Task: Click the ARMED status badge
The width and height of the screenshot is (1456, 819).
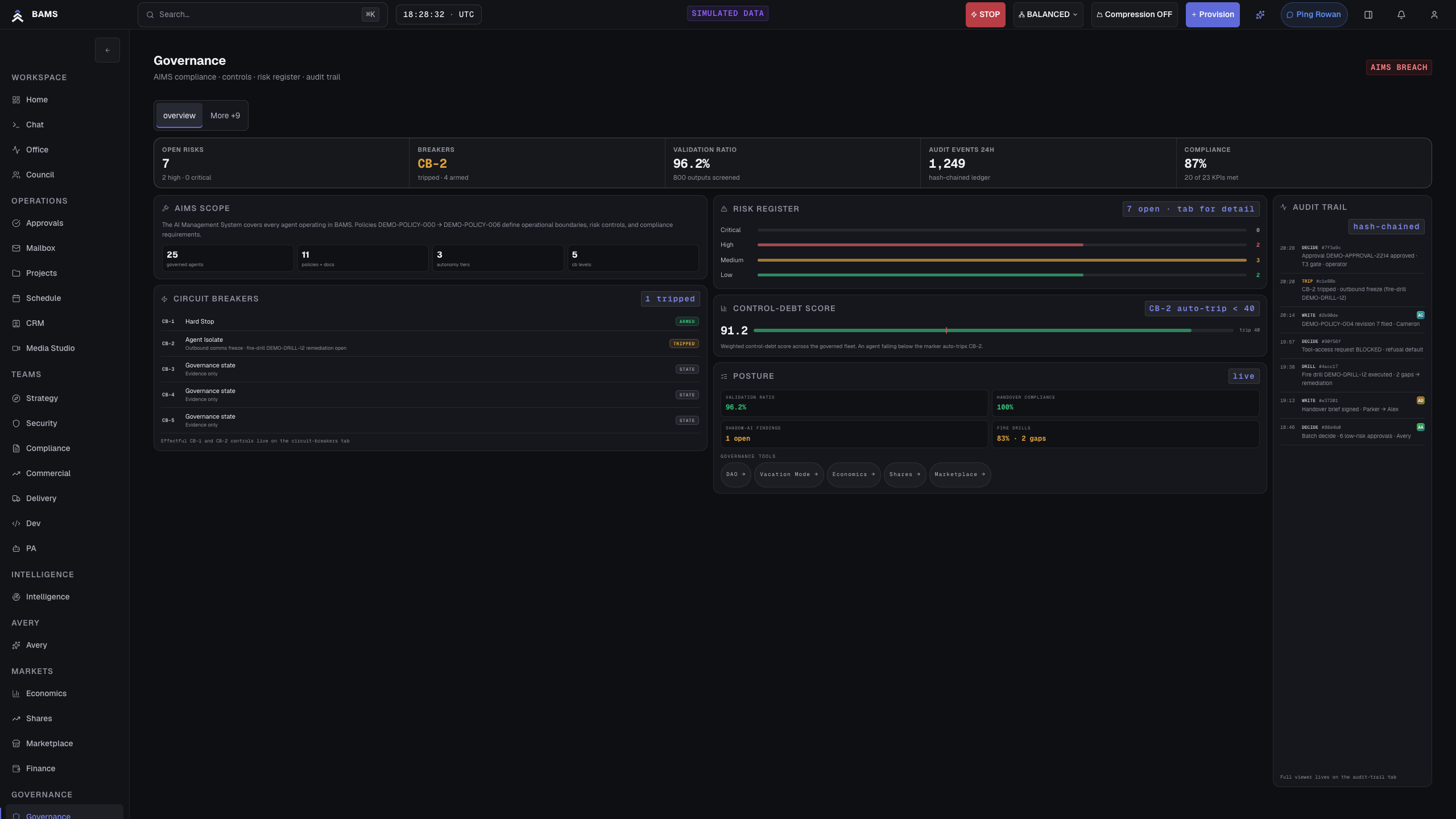Action: [686, 321]
